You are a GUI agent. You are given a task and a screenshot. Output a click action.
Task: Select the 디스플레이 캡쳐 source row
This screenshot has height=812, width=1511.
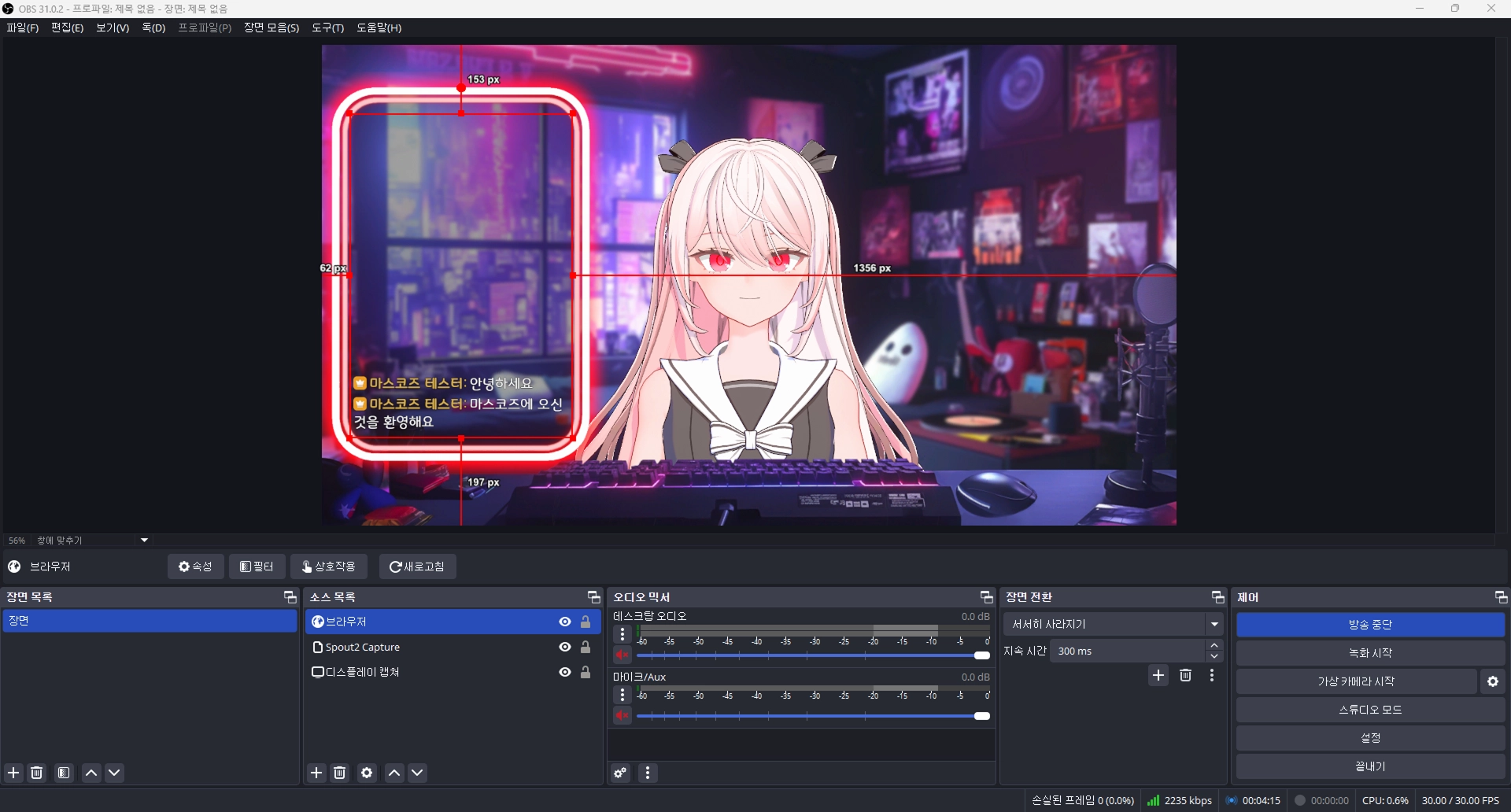click(453, 672)
